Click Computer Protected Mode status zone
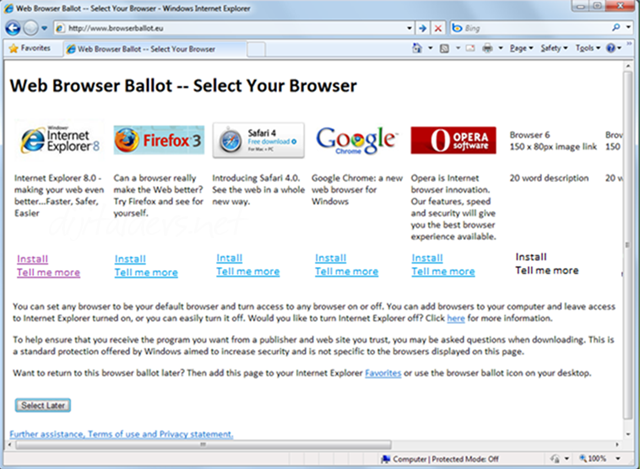640x469 pixels. [x=440, y=459]
